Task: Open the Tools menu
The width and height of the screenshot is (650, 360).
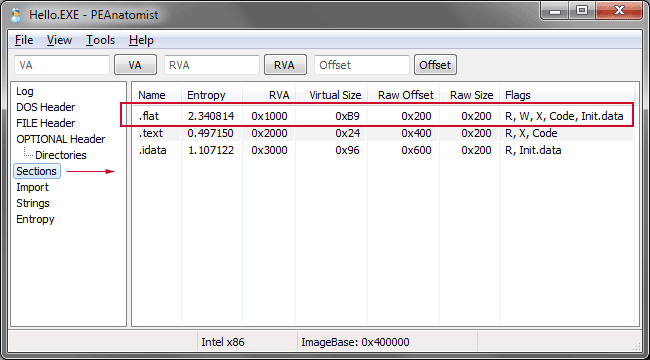Action: (x=100, y=40)
